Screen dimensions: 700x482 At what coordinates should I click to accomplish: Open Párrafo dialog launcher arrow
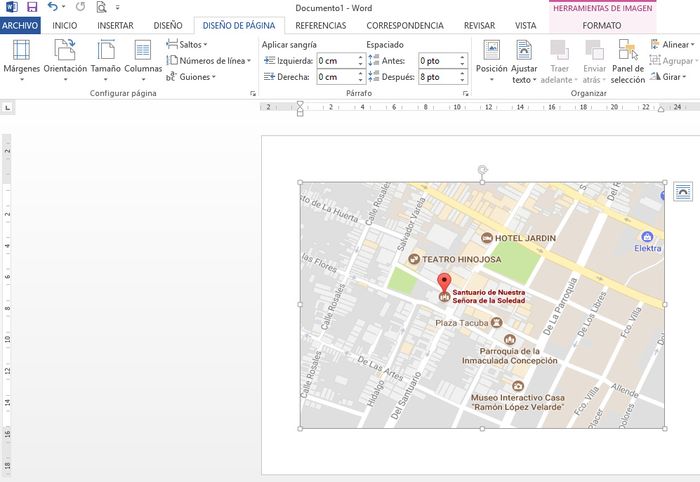466,93
